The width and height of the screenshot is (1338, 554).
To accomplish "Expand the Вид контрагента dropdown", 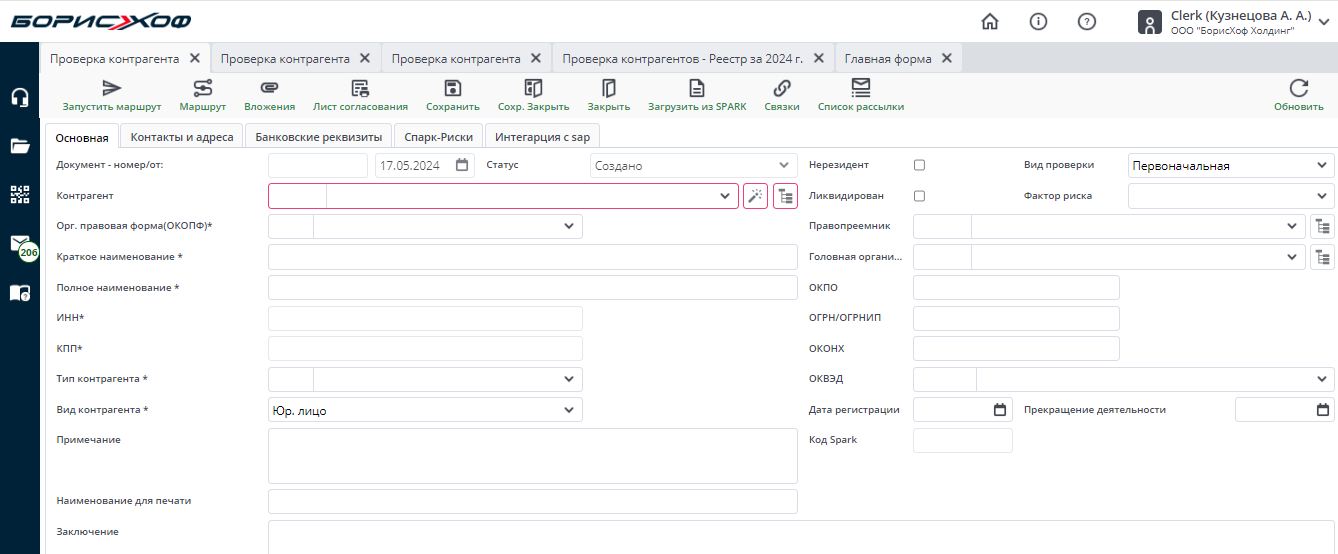I will pyautogui.click(x=569, y=410).
